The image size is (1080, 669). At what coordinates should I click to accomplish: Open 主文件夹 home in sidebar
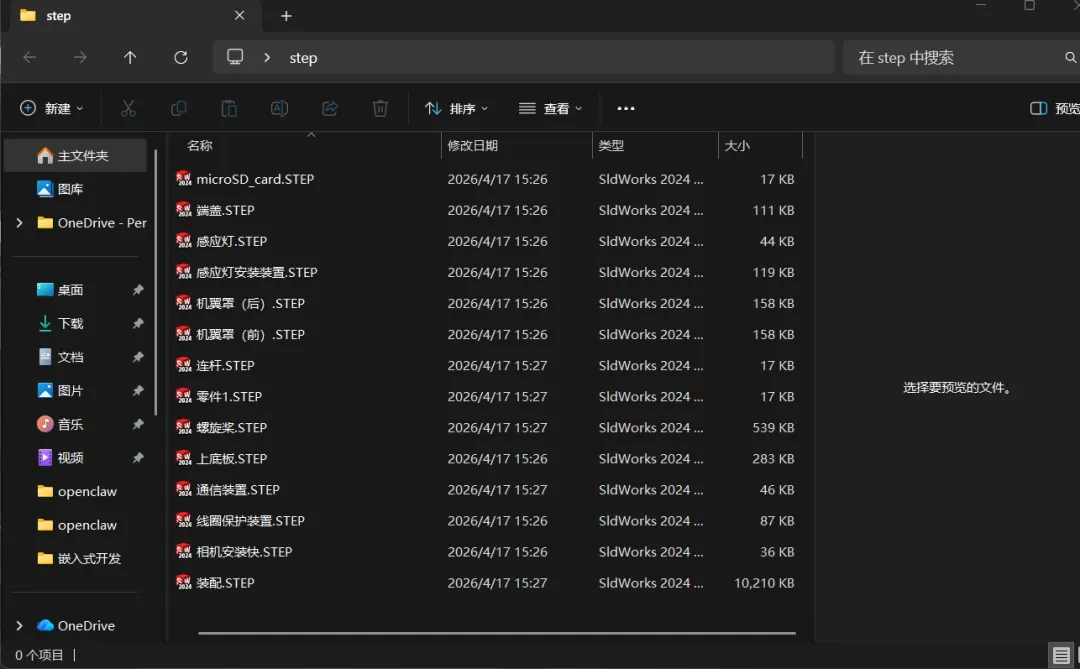tap(76, 156)
